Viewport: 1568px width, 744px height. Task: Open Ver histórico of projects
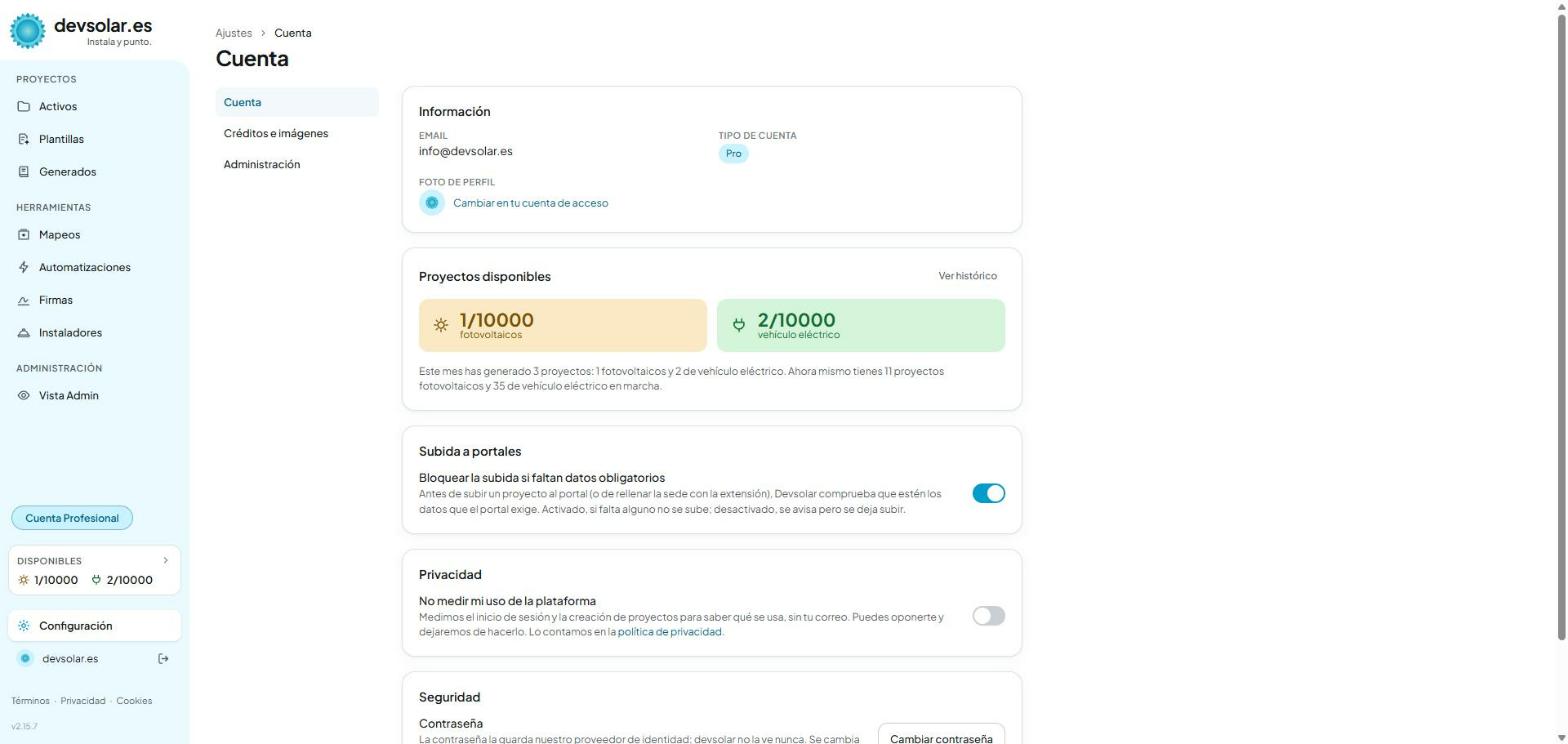coord(967,276)
